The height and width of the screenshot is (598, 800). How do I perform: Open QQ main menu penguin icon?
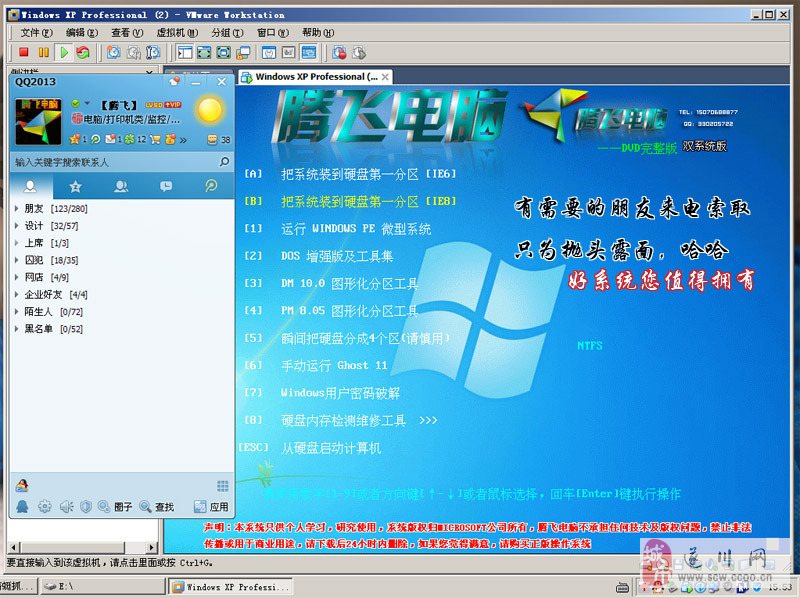(x=22, y=506)
